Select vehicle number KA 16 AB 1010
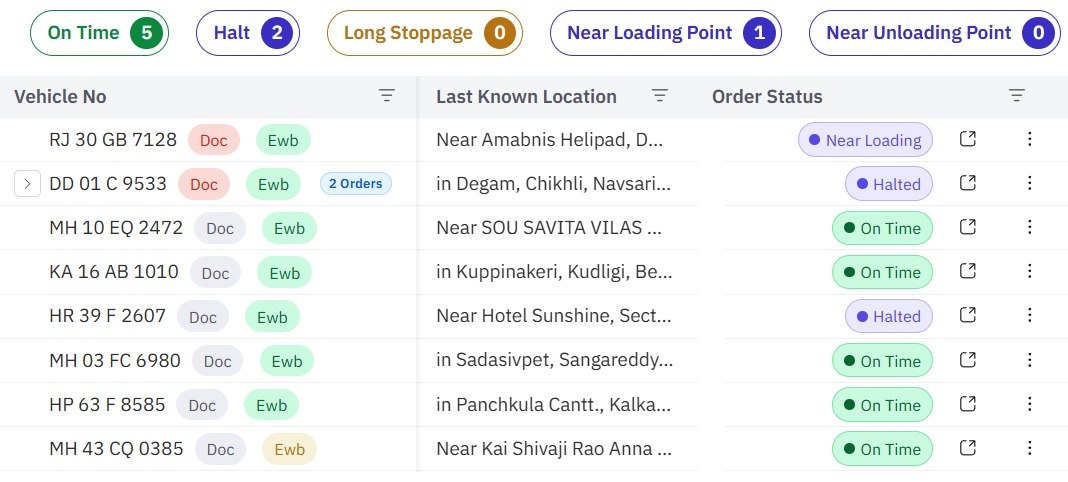Image resolution: width=1068 pixels, height=482 pixels. tap(114, 272)
